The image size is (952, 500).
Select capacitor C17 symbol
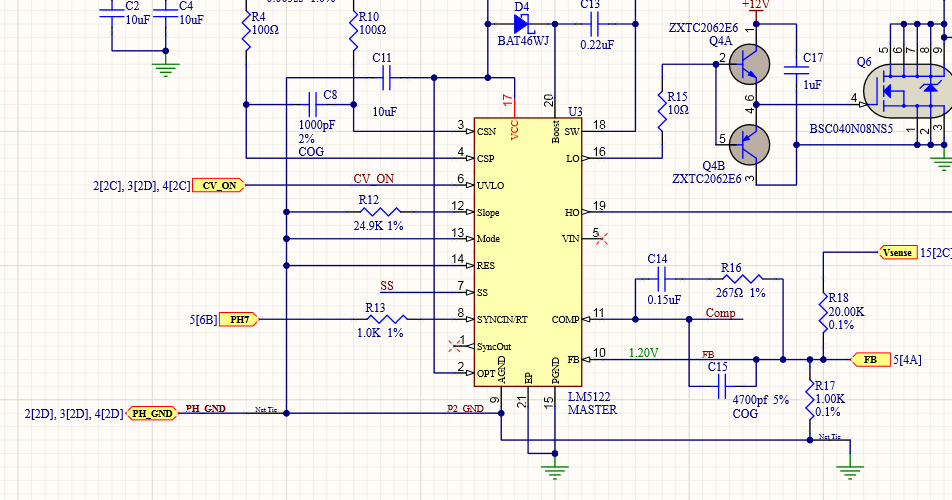[796, 70]
